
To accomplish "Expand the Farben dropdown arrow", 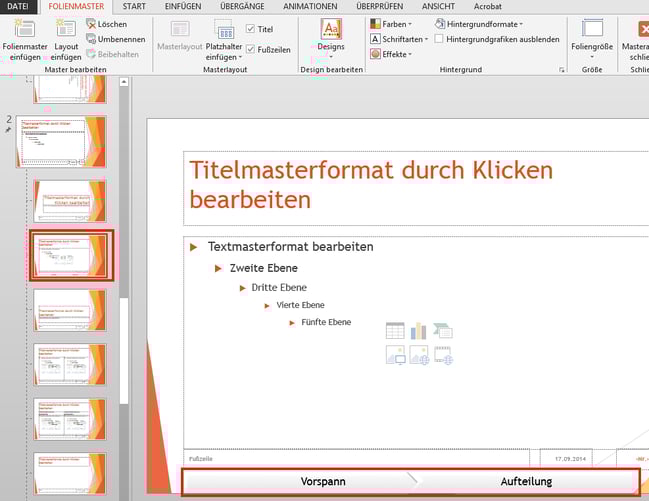I will pyautogui.click(x=410, y=24).
